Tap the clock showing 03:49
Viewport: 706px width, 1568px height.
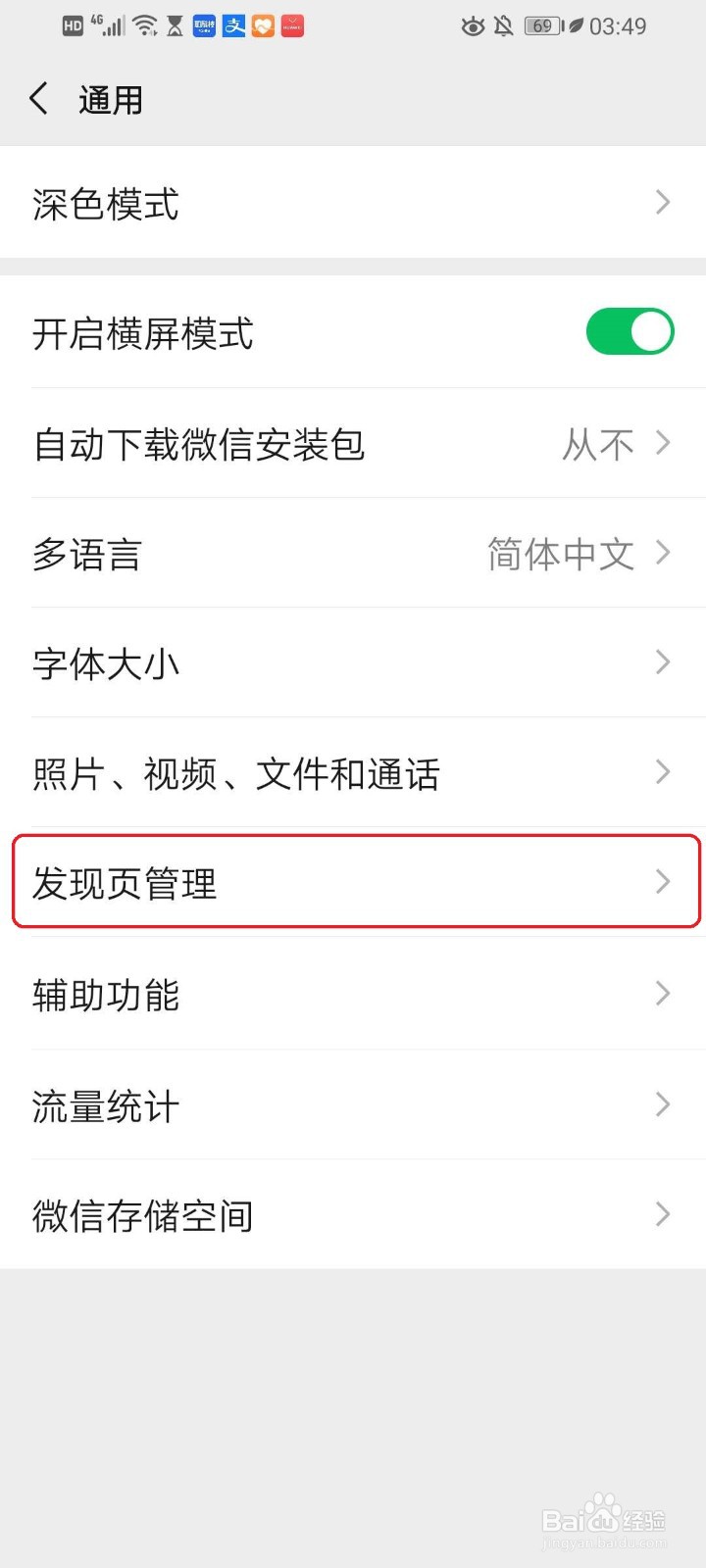click(x=618, y=26)
